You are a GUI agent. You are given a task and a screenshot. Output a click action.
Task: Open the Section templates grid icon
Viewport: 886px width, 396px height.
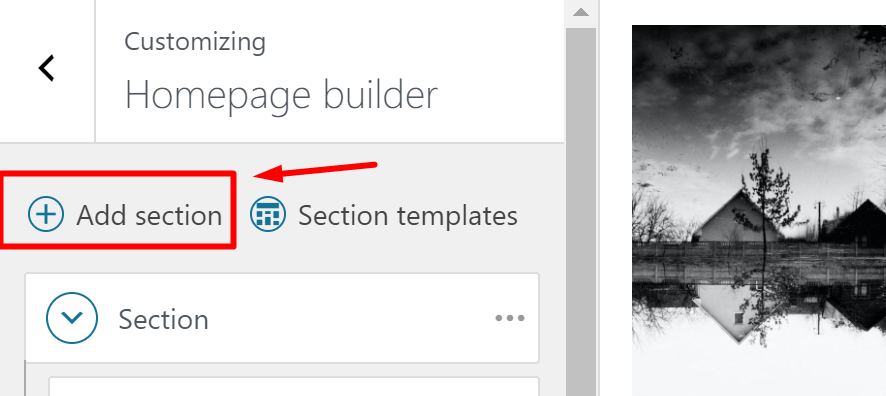click(x=268, y=214)
